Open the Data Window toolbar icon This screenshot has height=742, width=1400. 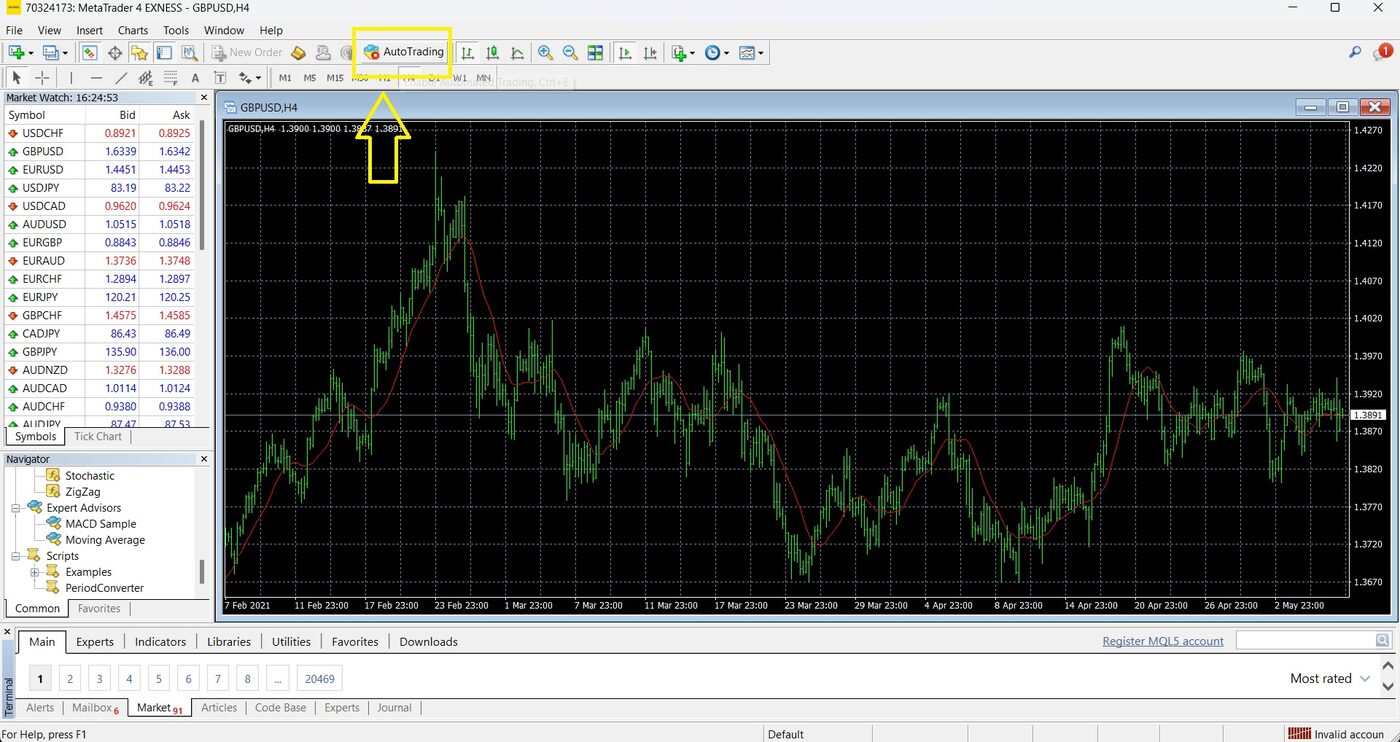tap(115, 52)
